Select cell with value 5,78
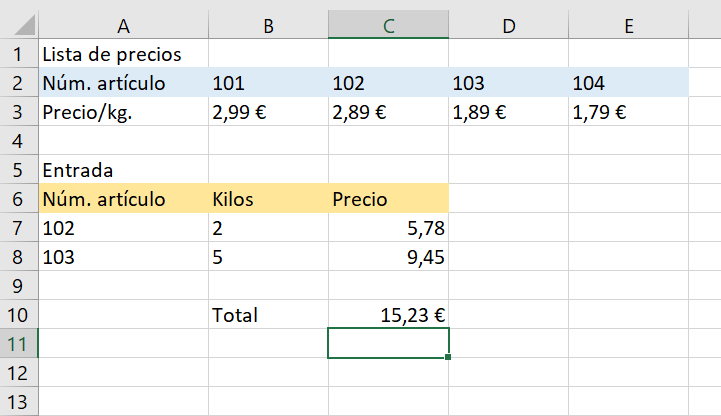 [x=389, y=228]
